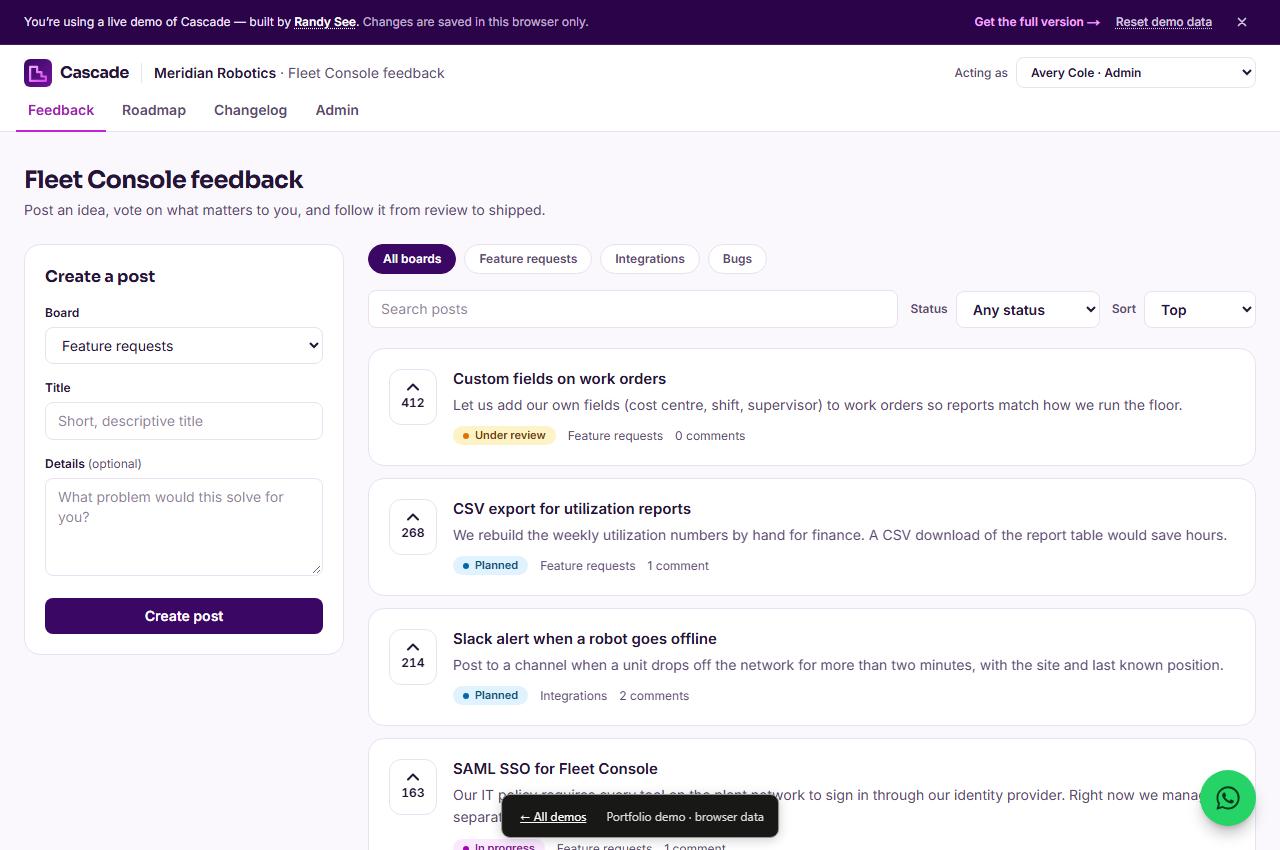Upvote the SAML SSO for Fleet Console post

click(413, 787)
